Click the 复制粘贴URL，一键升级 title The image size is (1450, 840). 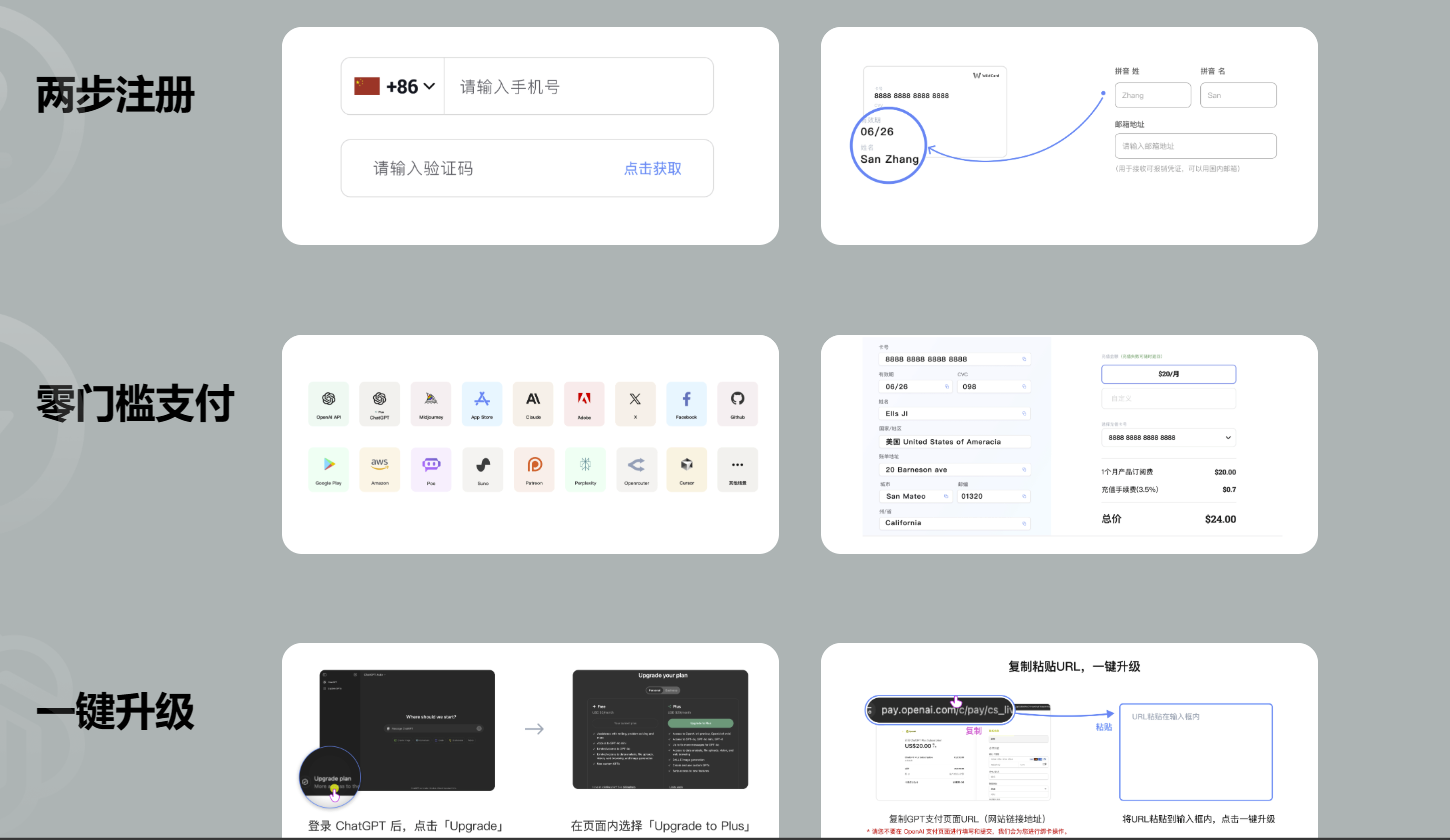1074,666
